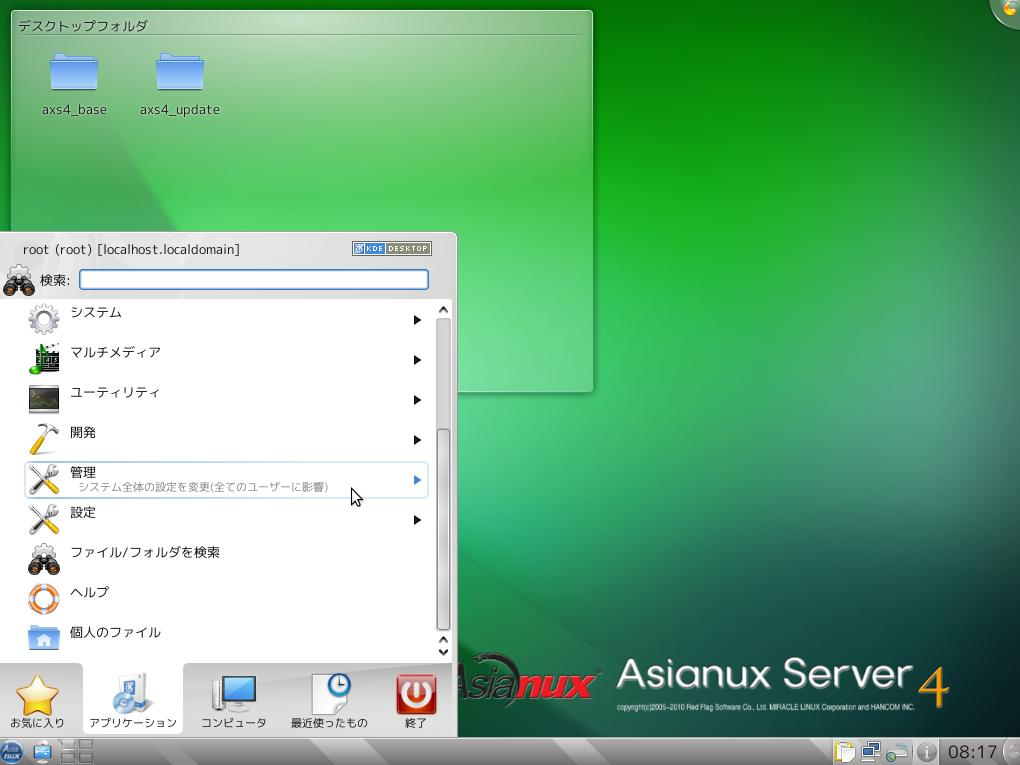This screenshot has height=765, width=1020.
Task: Expand the 管理 submenu arrow
Action: (417, 480)
